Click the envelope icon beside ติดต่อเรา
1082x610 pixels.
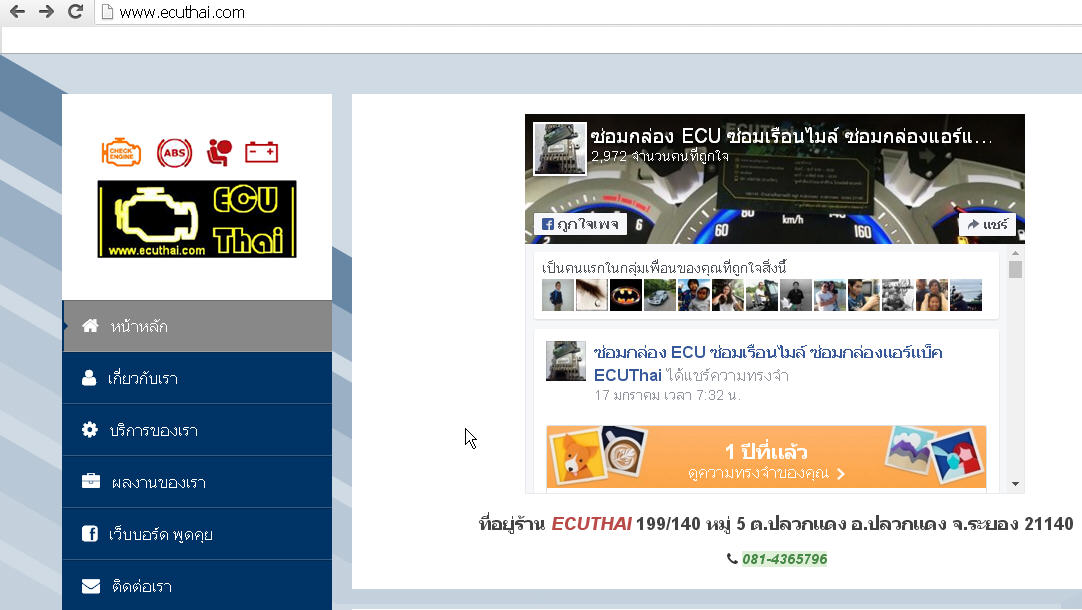(91, 586)
